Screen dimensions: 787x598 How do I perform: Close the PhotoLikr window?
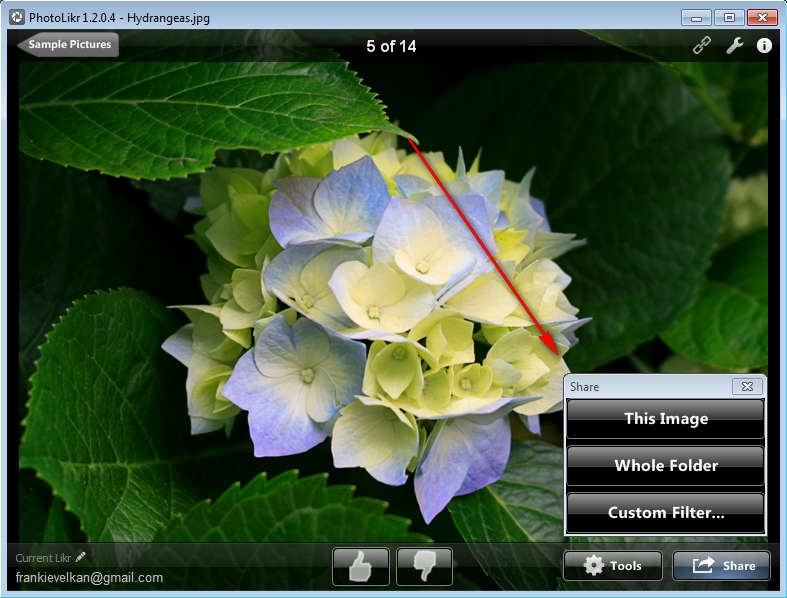[762, 18]
